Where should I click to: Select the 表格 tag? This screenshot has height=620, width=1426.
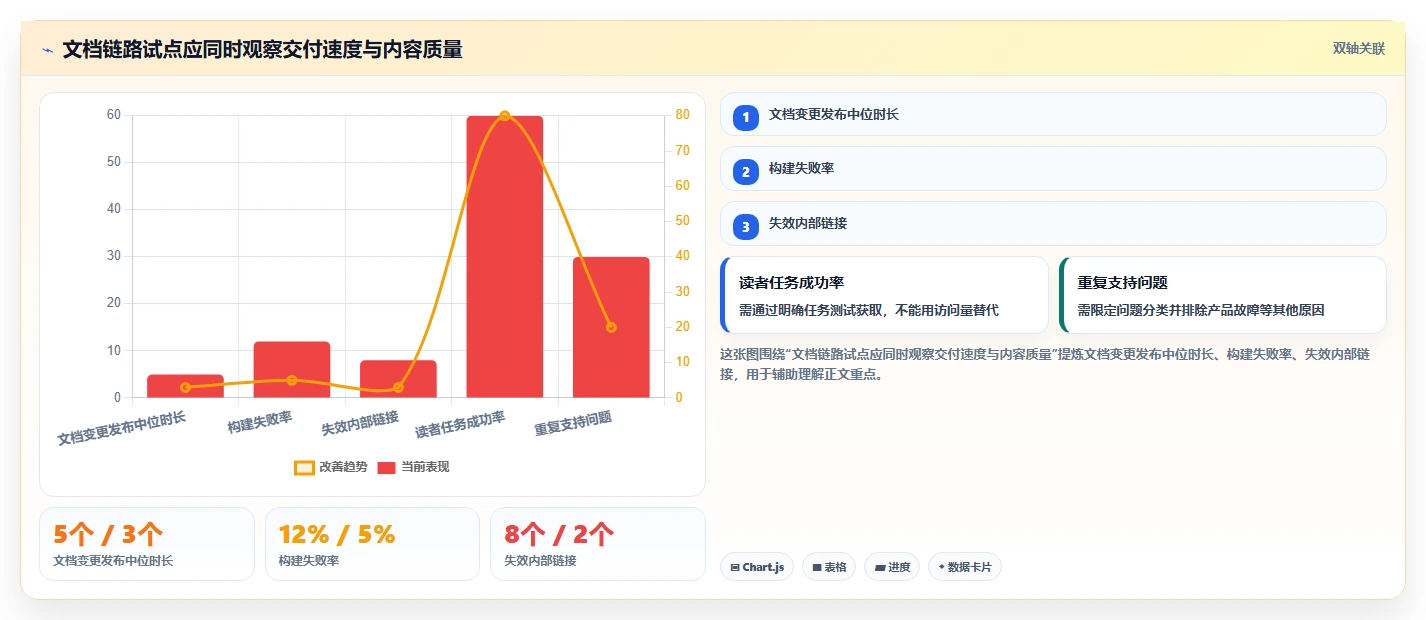(x=829, y=567)
